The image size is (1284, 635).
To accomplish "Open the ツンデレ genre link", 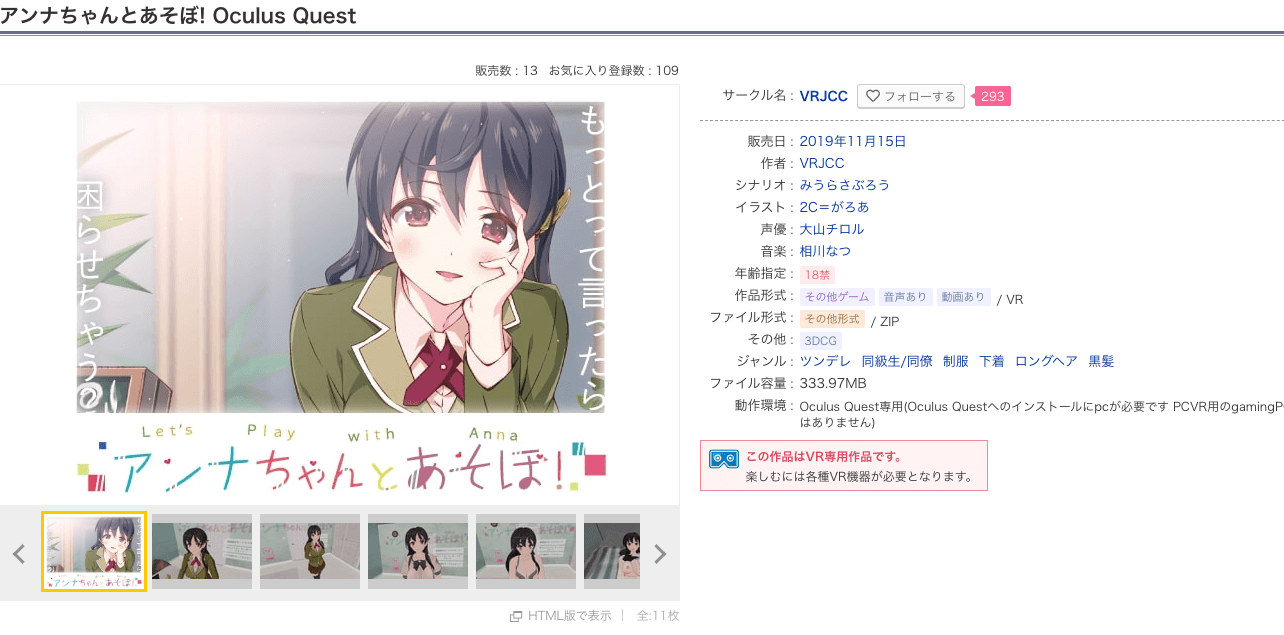I will [x=826, y=361].
